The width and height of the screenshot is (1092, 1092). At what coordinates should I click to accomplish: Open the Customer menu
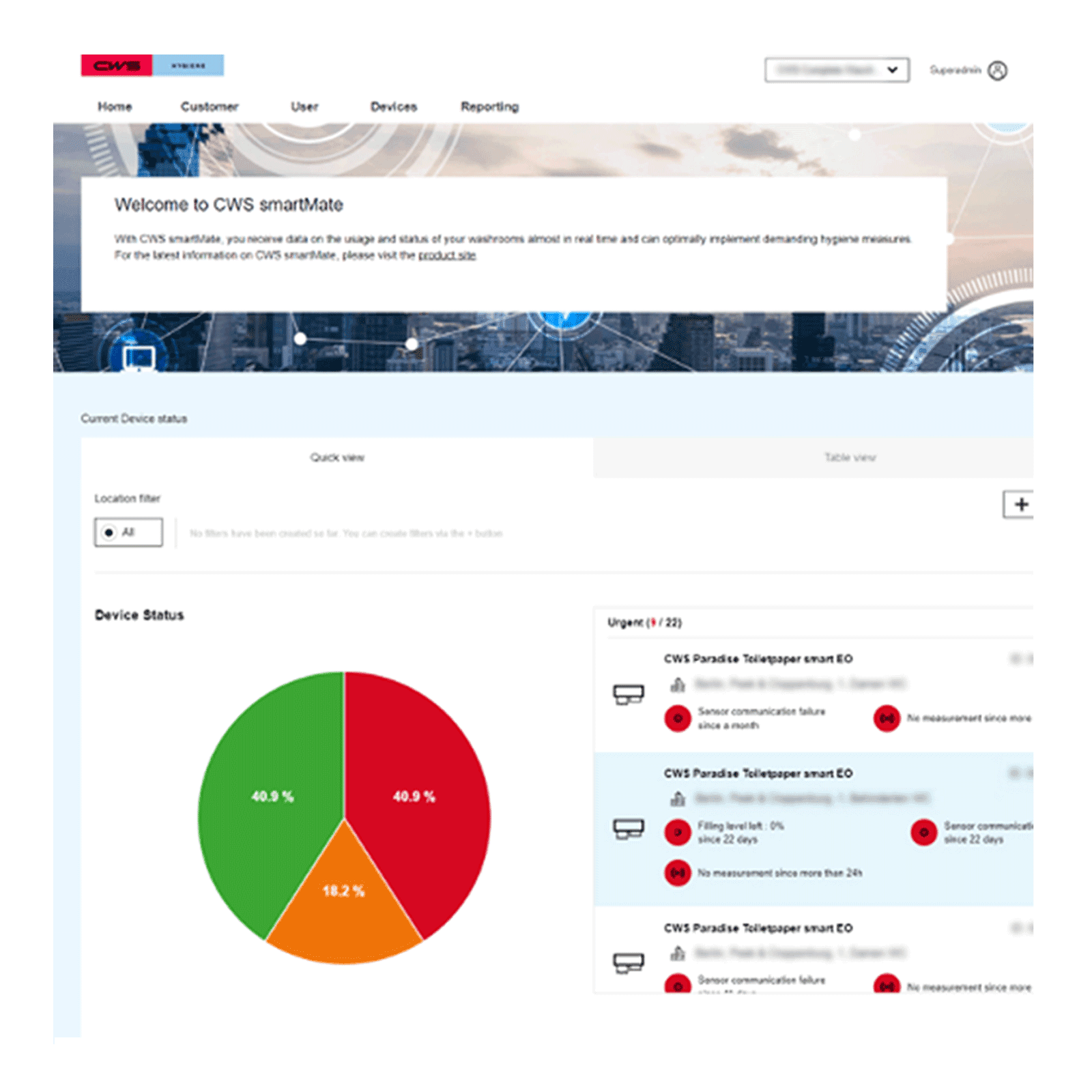(x=210, y=106)
